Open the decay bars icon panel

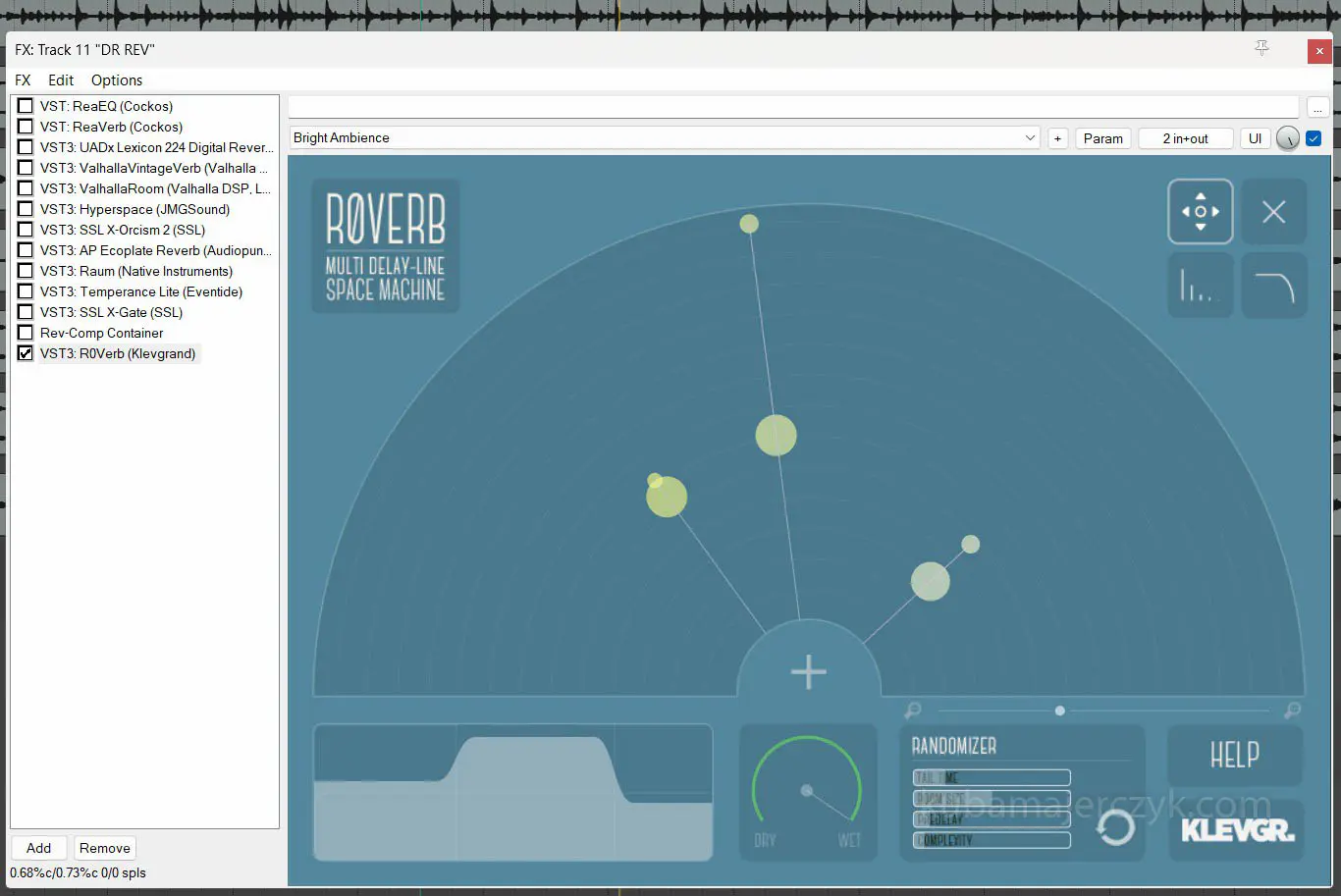pos(1200,286)
